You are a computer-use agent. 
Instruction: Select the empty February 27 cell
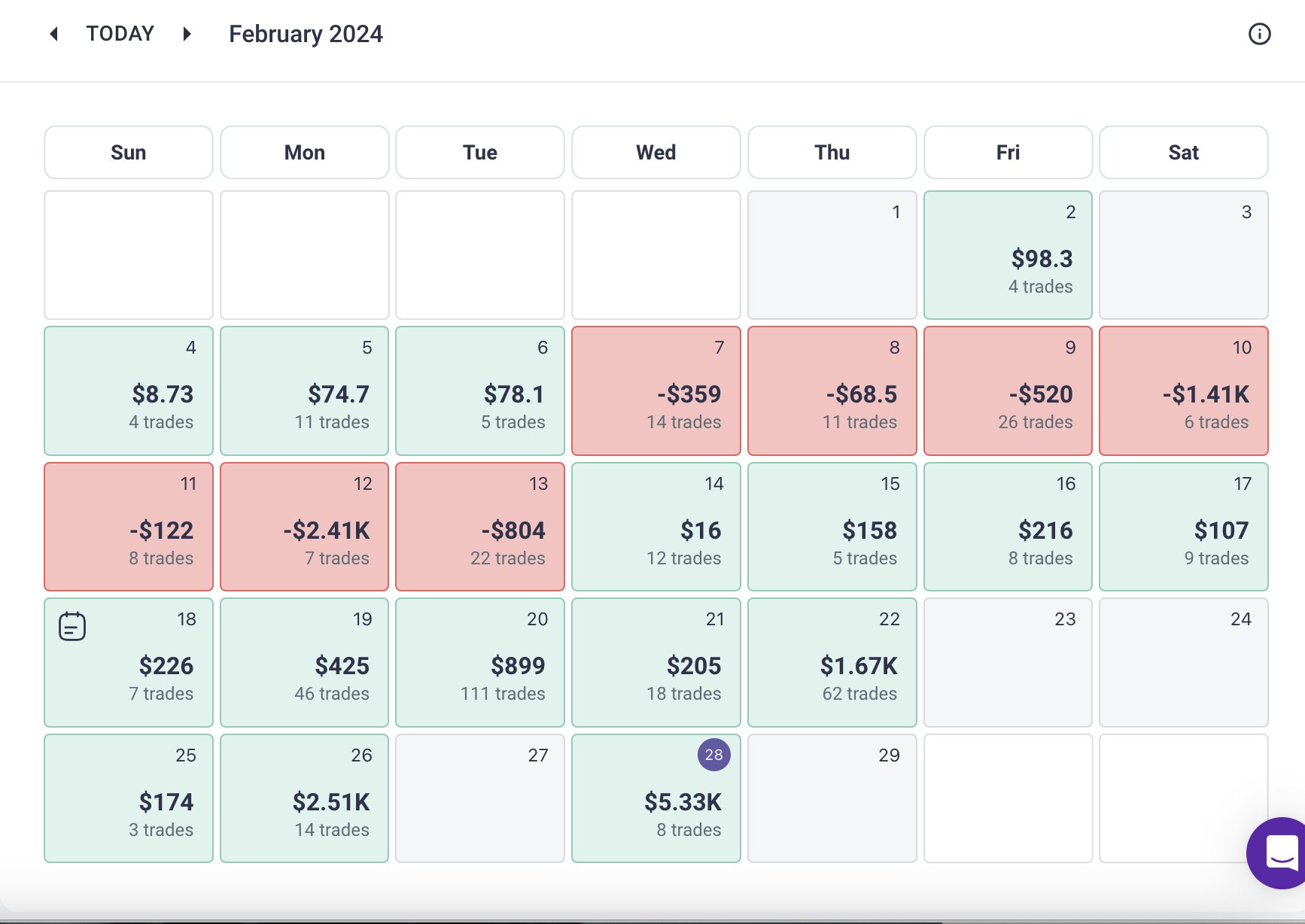pos(480,798)
